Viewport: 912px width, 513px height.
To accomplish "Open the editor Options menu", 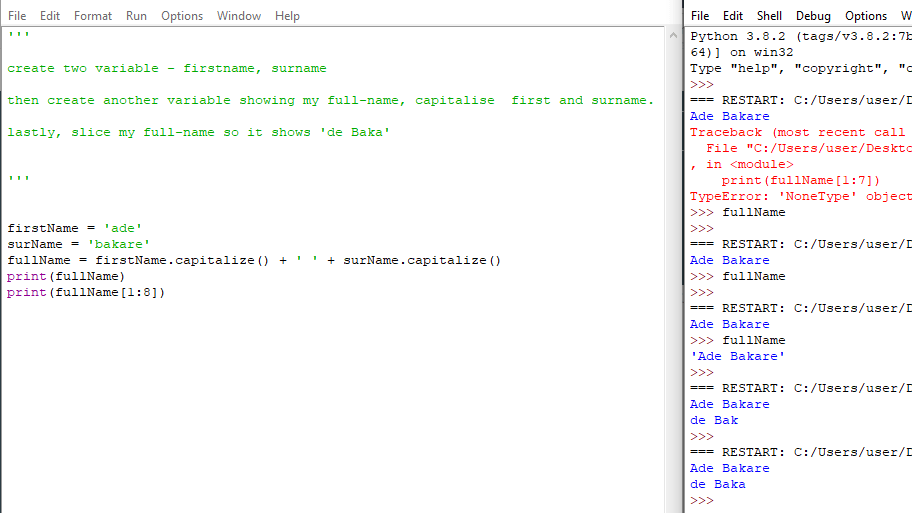I will coord(182,16).
